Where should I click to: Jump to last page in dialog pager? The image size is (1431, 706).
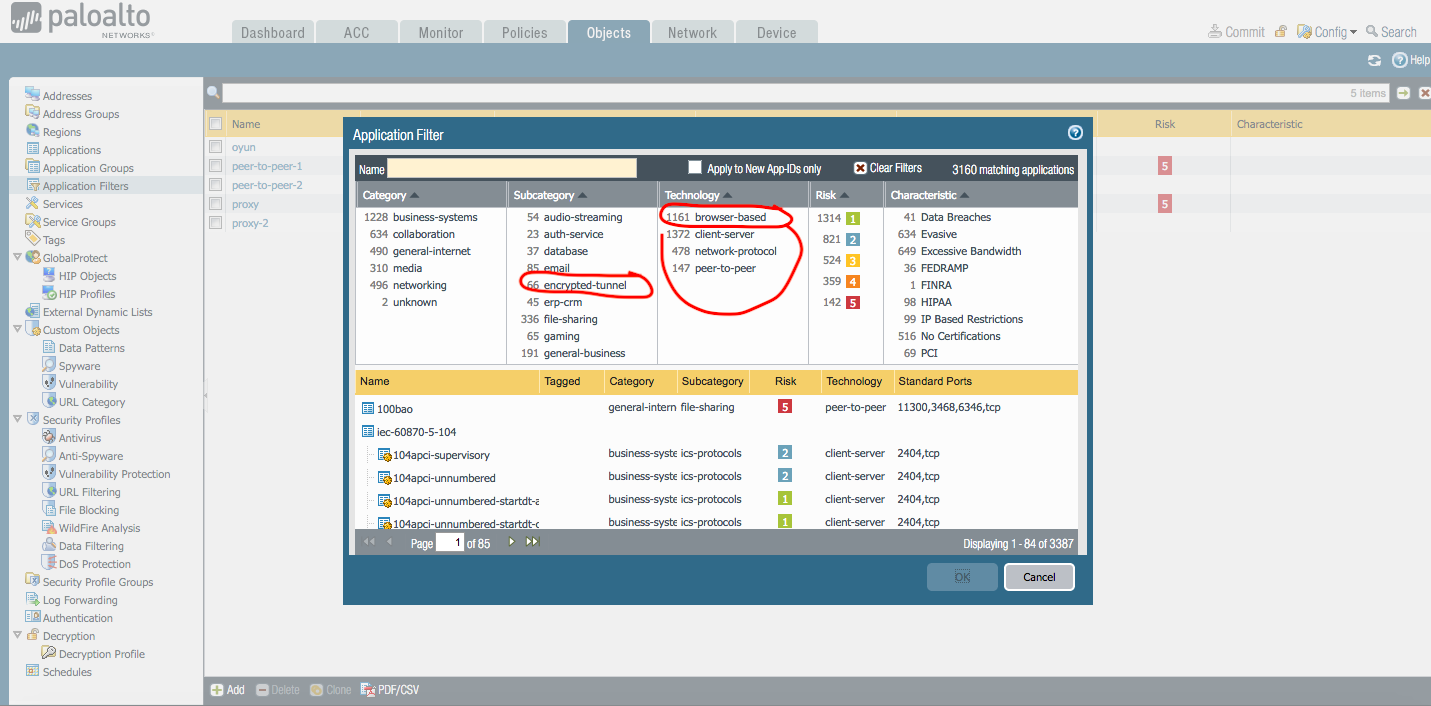point(532,542)
